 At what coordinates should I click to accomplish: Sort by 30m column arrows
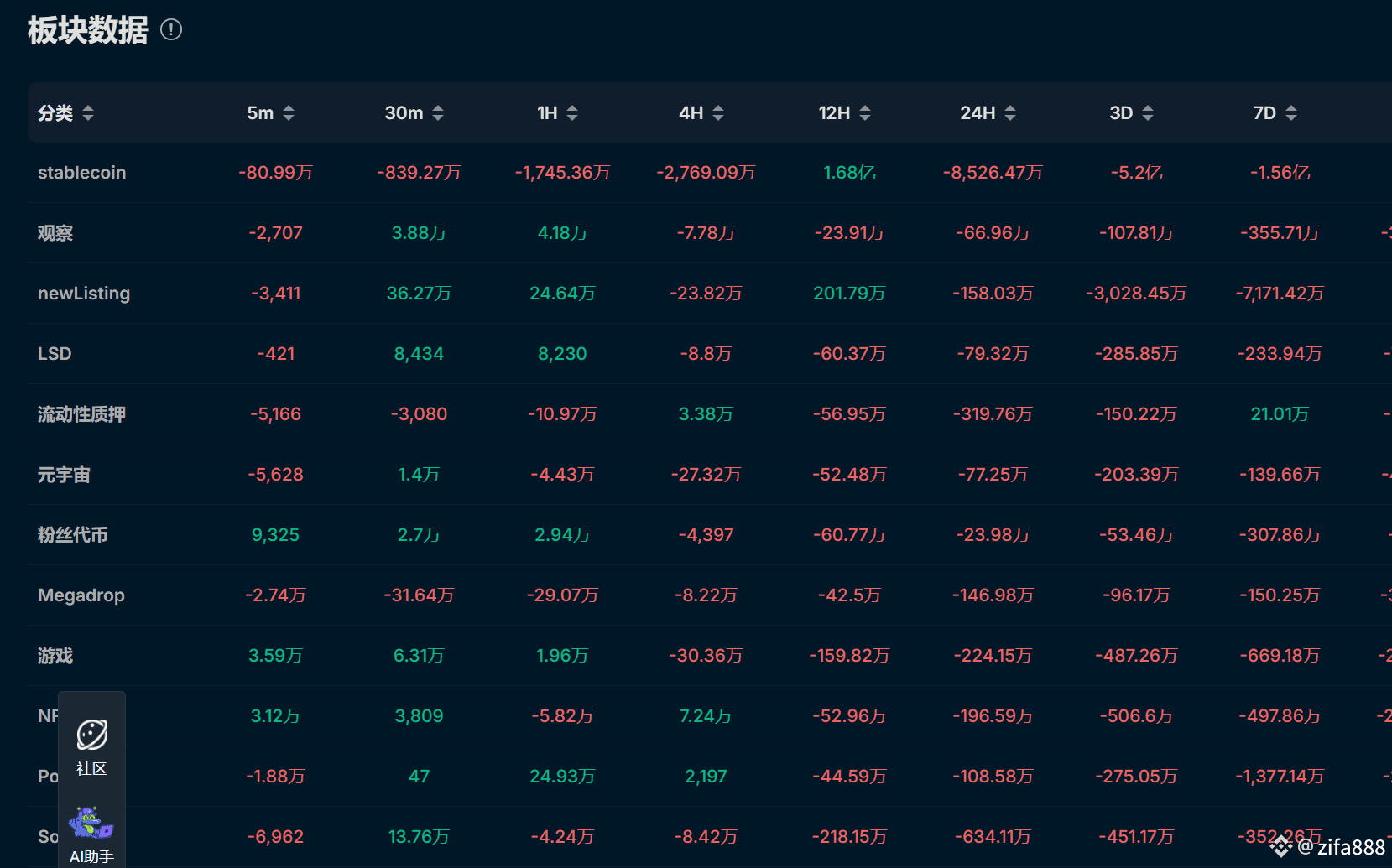[x=438, y=113]
